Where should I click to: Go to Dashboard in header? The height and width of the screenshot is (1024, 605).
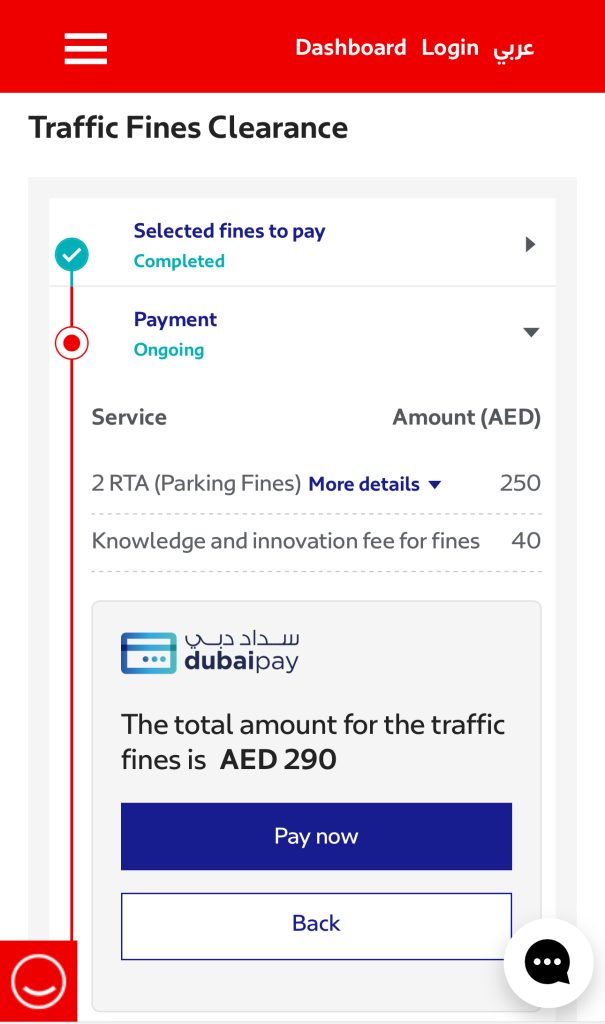coord(351,48)
